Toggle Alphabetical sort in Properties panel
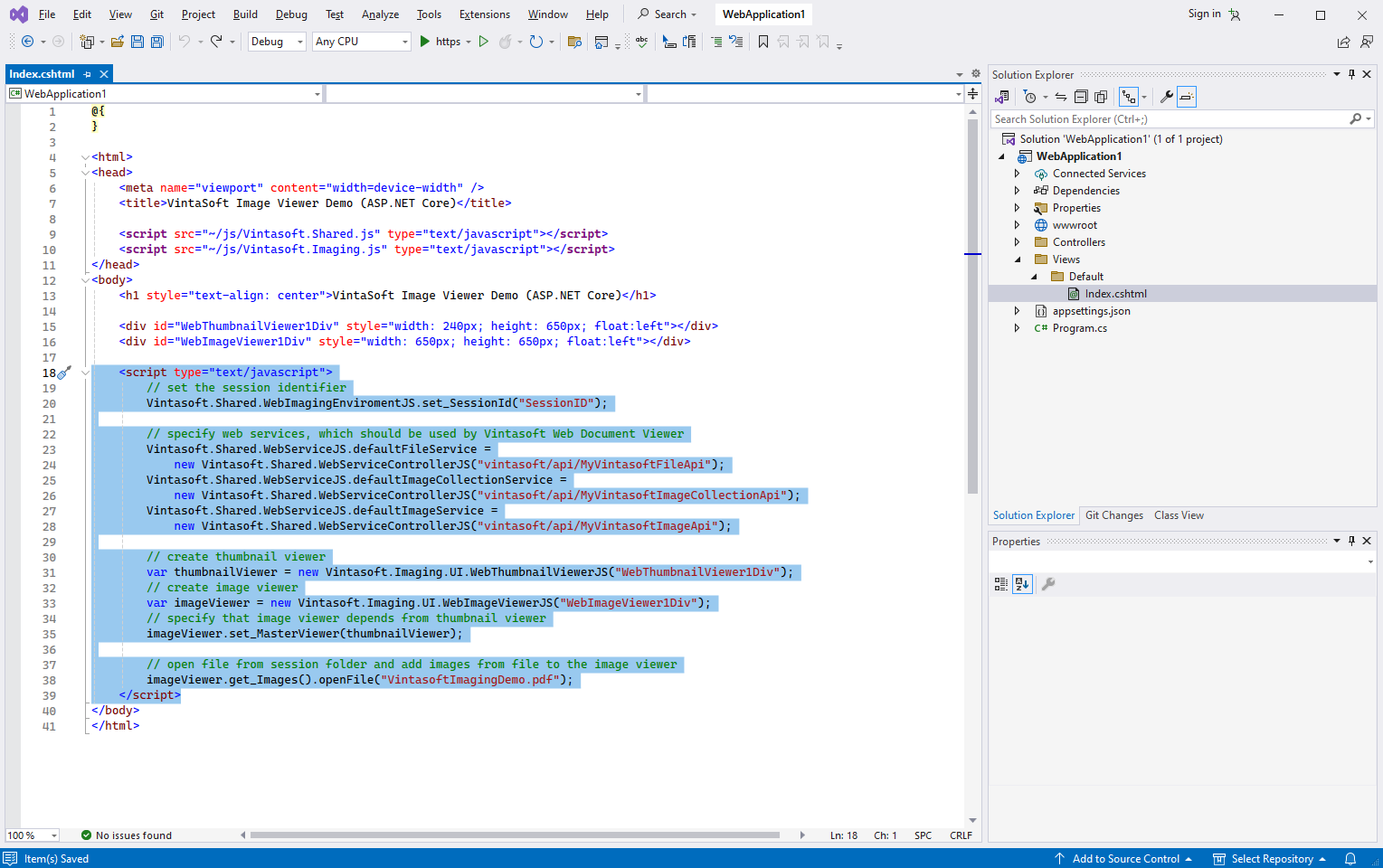Screen dimensions: 1383x868 [1022, 584]
